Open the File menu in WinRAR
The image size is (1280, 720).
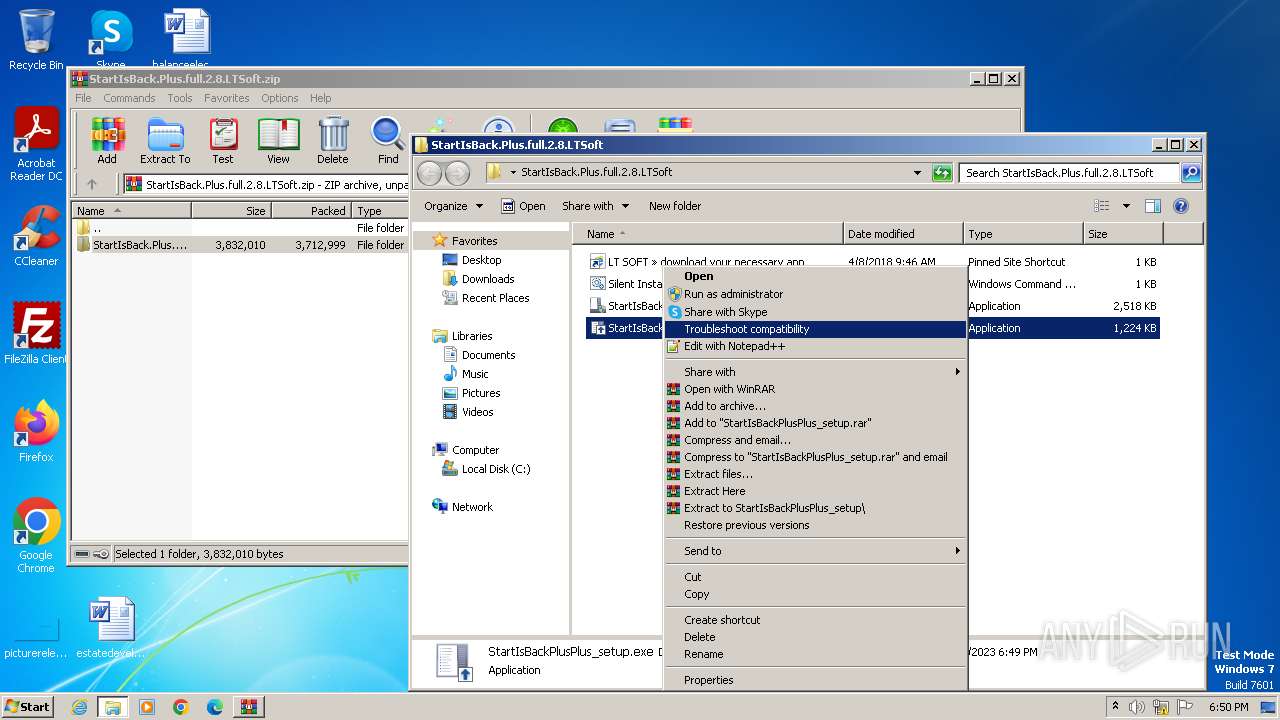point(83,98)
